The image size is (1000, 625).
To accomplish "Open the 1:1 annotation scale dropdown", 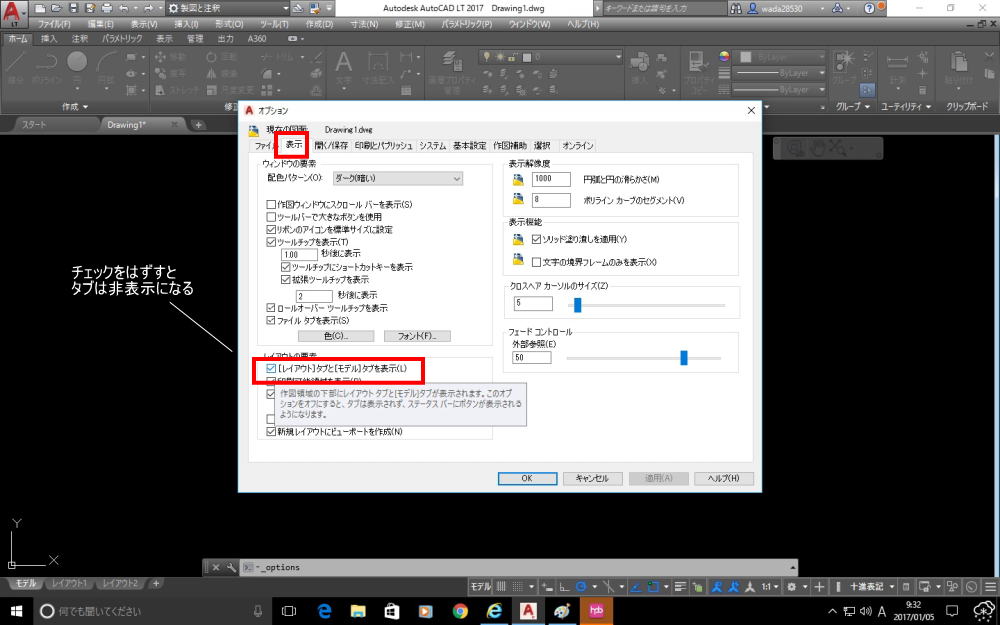I will 769,586.
